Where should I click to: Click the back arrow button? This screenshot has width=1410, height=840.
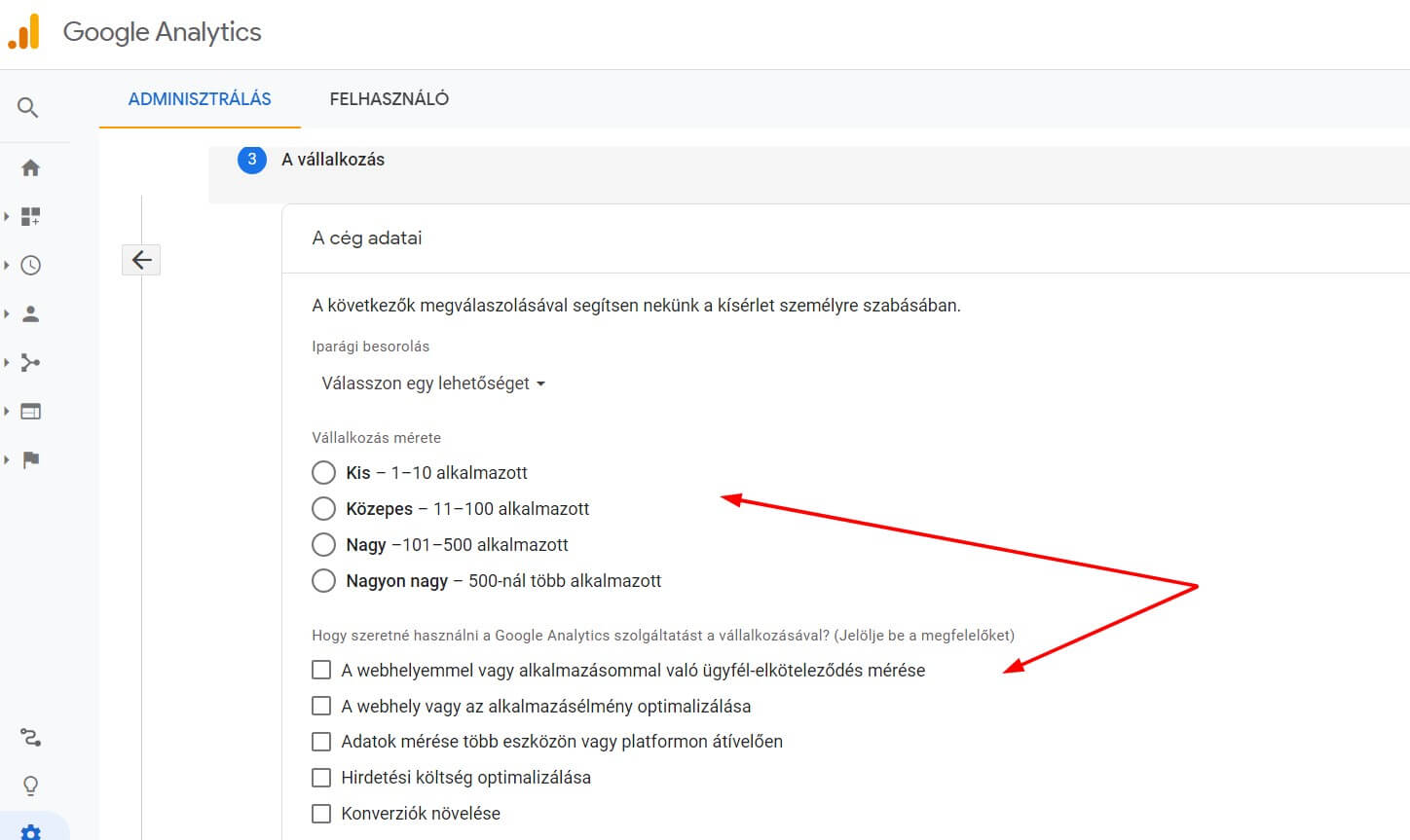[x=141, y=260]
